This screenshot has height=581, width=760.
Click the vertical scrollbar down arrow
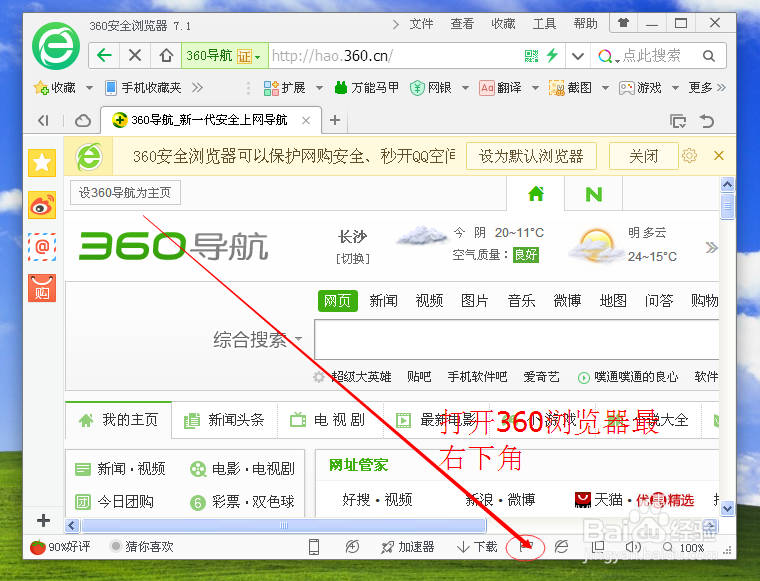[x=727, y=508]
